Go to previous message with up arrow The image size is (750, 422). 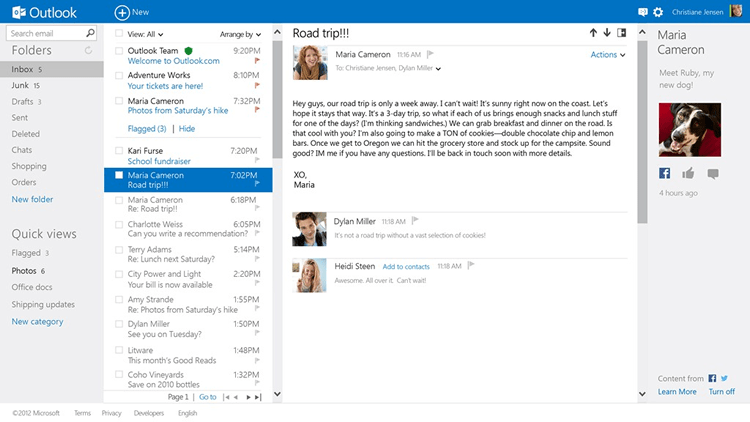(593, 33)
